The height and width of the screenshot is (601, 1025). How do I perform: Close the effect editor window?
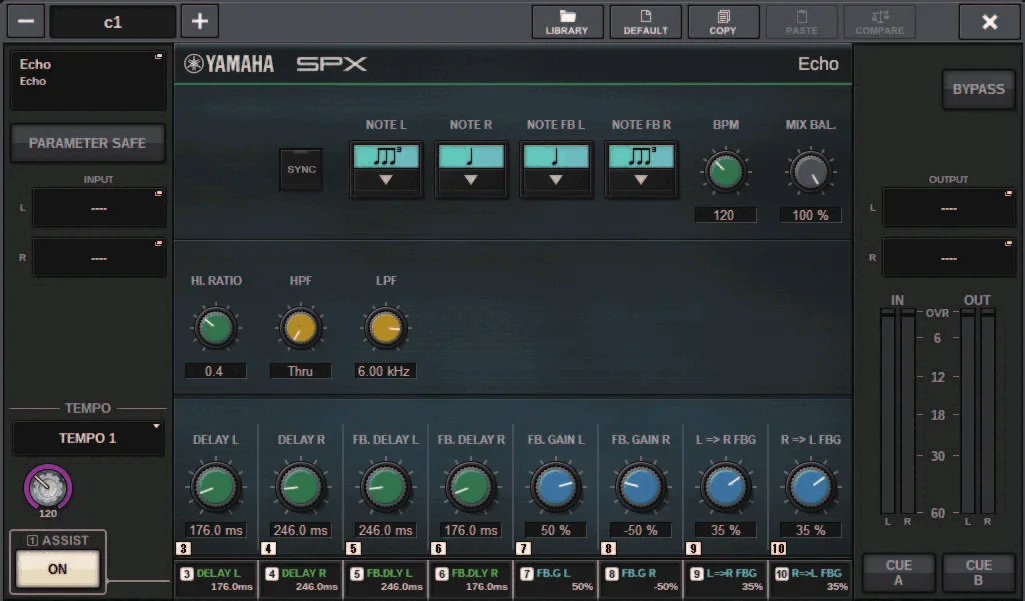[990, 22]
